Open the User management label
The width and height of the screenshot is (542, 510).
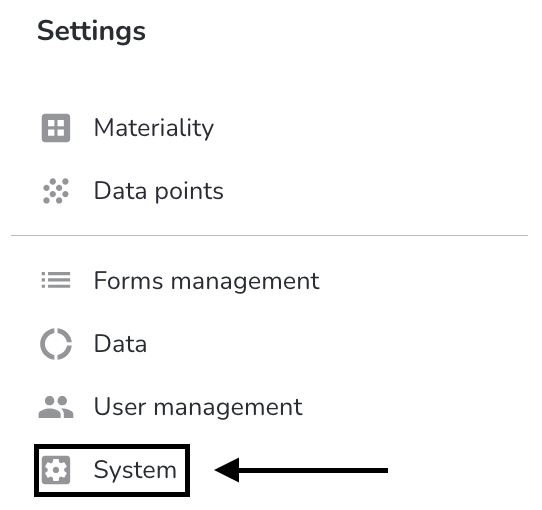pos(198,407)
